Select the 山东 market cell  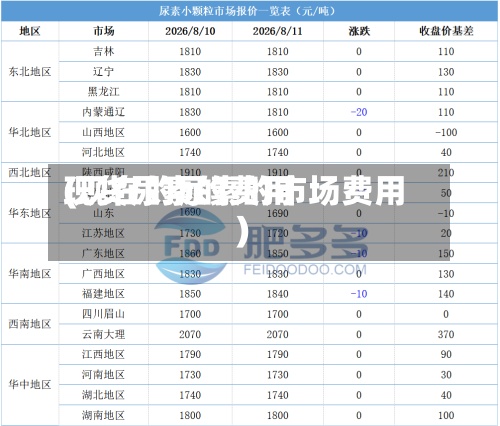click(104, 213)
